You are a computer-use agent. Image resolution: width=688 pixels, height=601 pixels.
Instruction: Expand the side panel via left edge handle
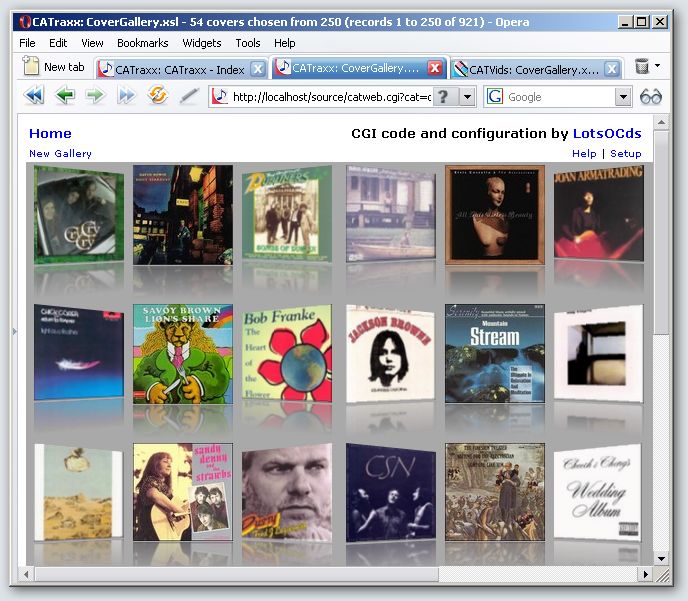pyautogui.click(x=14, y=330)
